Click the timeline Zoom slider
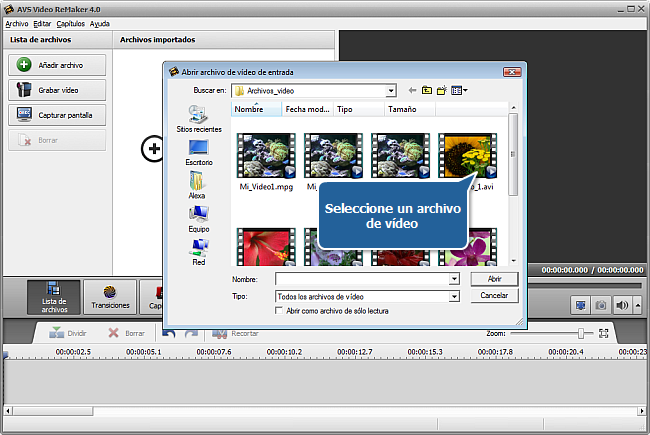650x435 pixels. (580, 332)
